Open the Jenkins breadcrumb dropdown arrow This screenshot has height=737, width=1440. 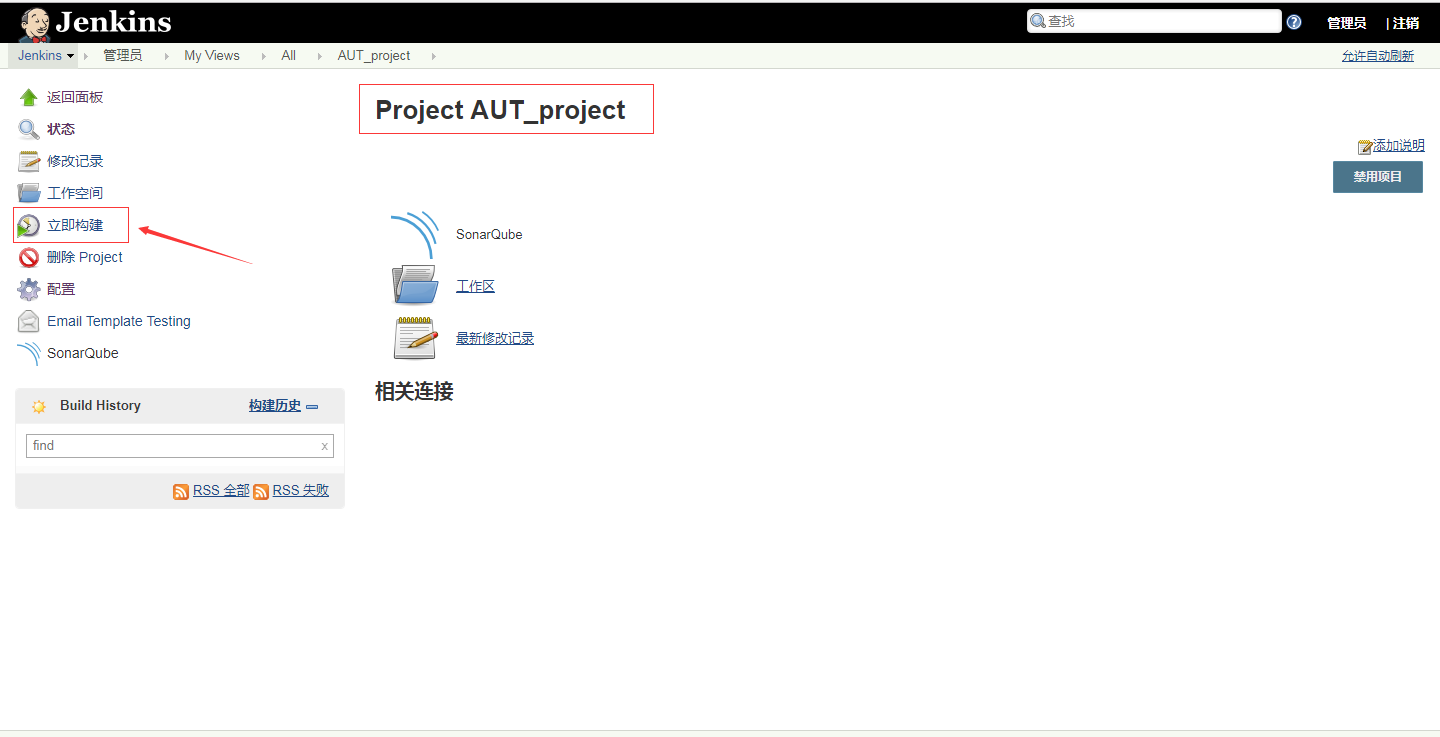71,56
